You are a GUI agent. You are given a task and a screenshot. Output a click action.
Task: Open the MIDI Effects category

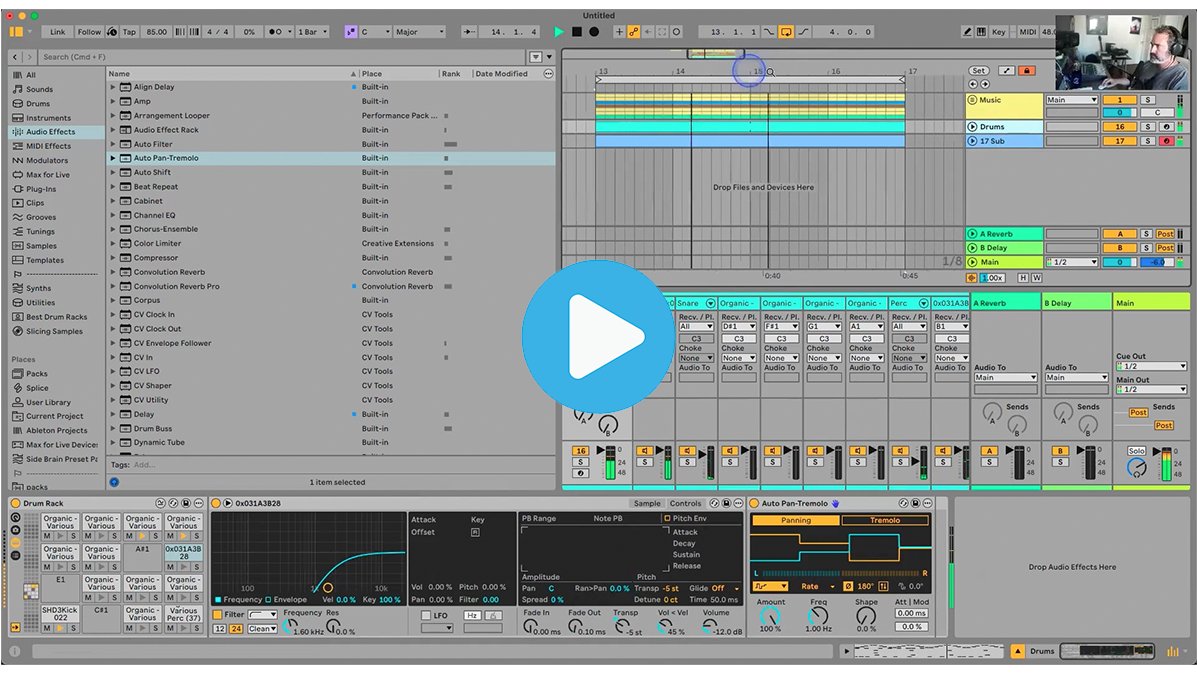click(48, 147)
